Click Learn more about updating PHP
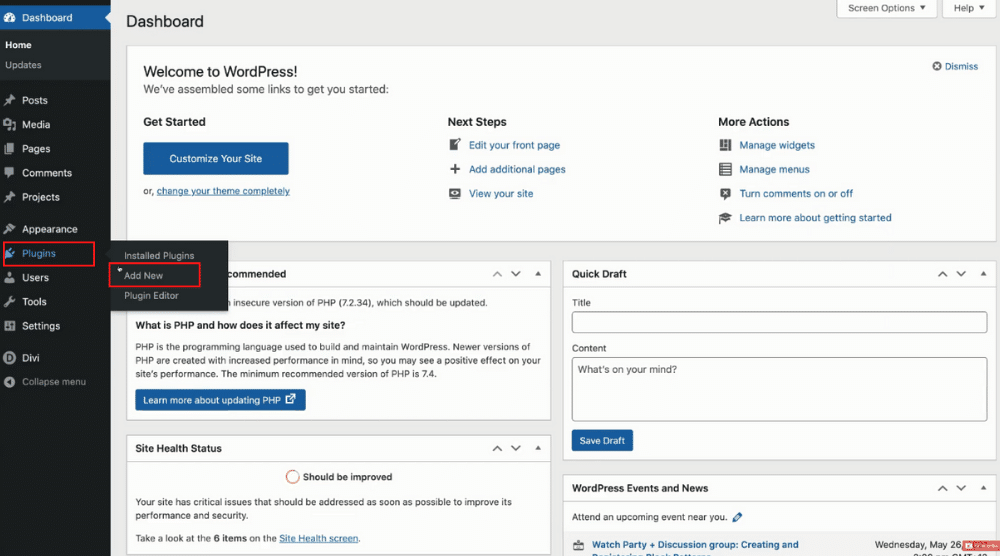Screen dimensions: 1000x556 click(220, 400)
